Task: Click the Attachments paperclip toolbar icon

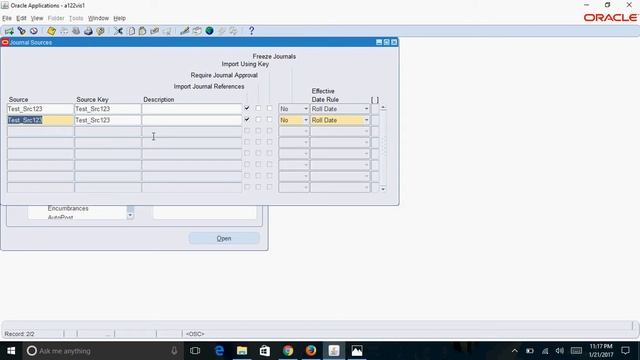Action: [222, 31]
